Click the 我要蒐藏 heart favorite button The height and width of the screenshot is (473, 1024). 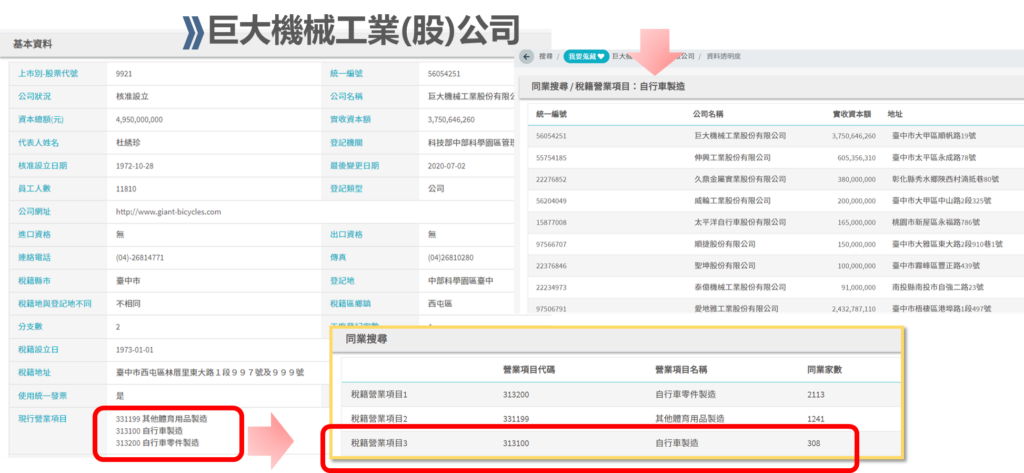tap(586, 57)
